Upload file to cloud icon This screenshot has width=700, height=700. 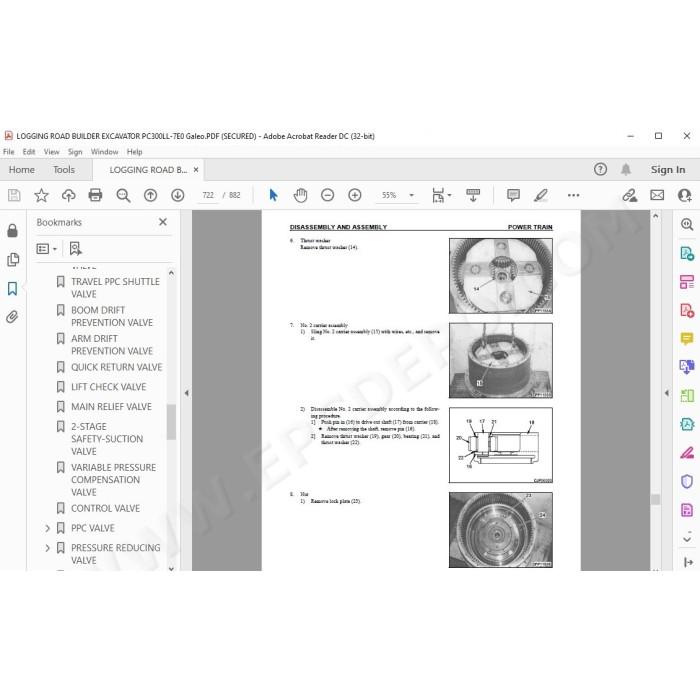[x=68, y=195]
